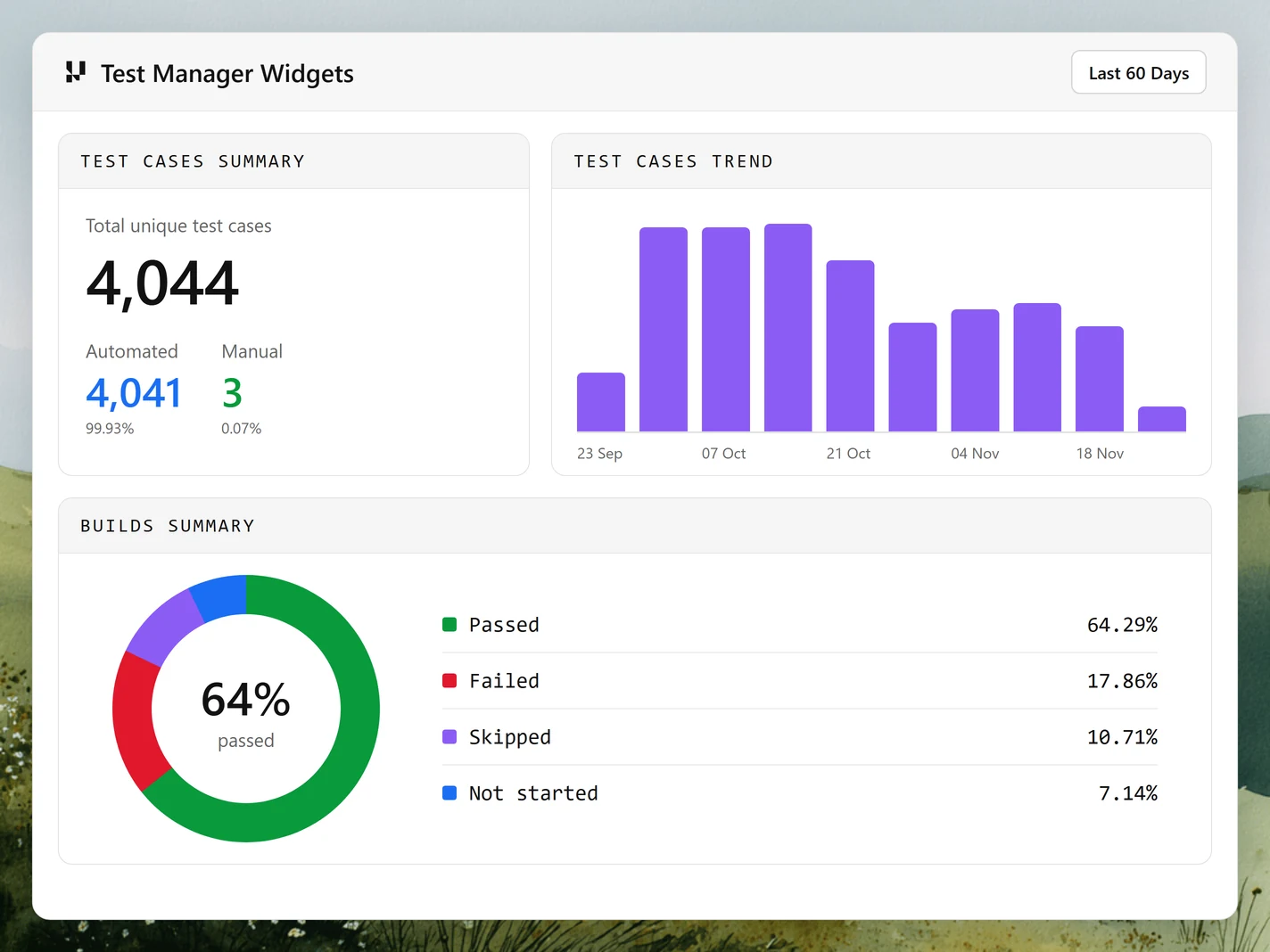
Task: Click the 99.93% automated percentage
Action: pos(110,429)
